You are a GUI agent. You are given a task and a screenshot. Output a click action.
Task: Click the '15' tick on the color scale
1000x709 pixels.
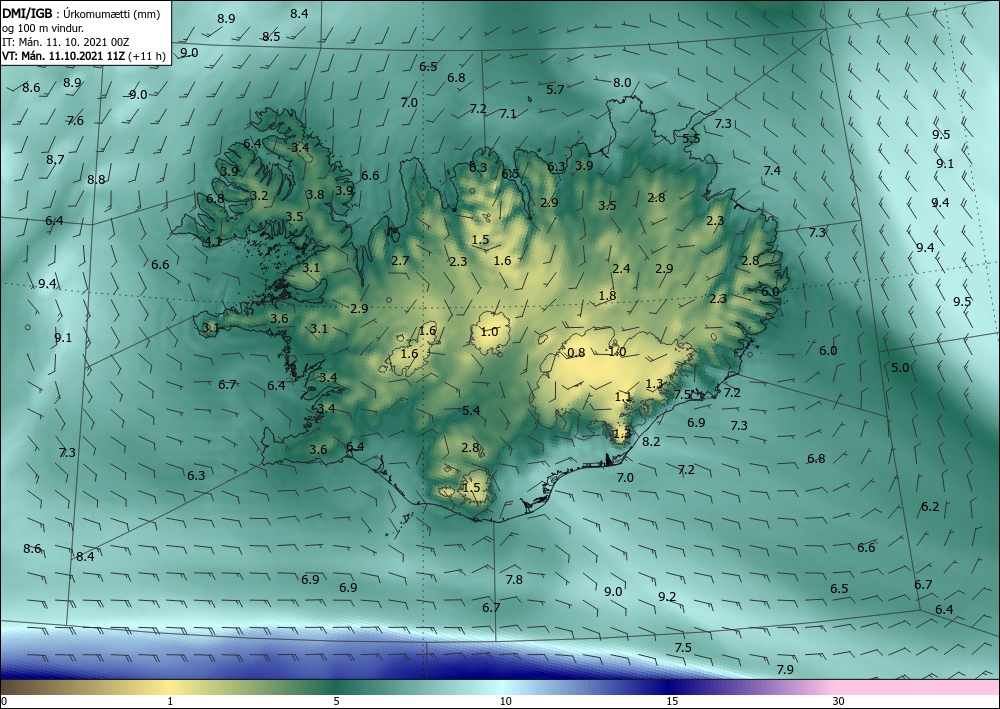pyautogui.click(x=672, y=702)
